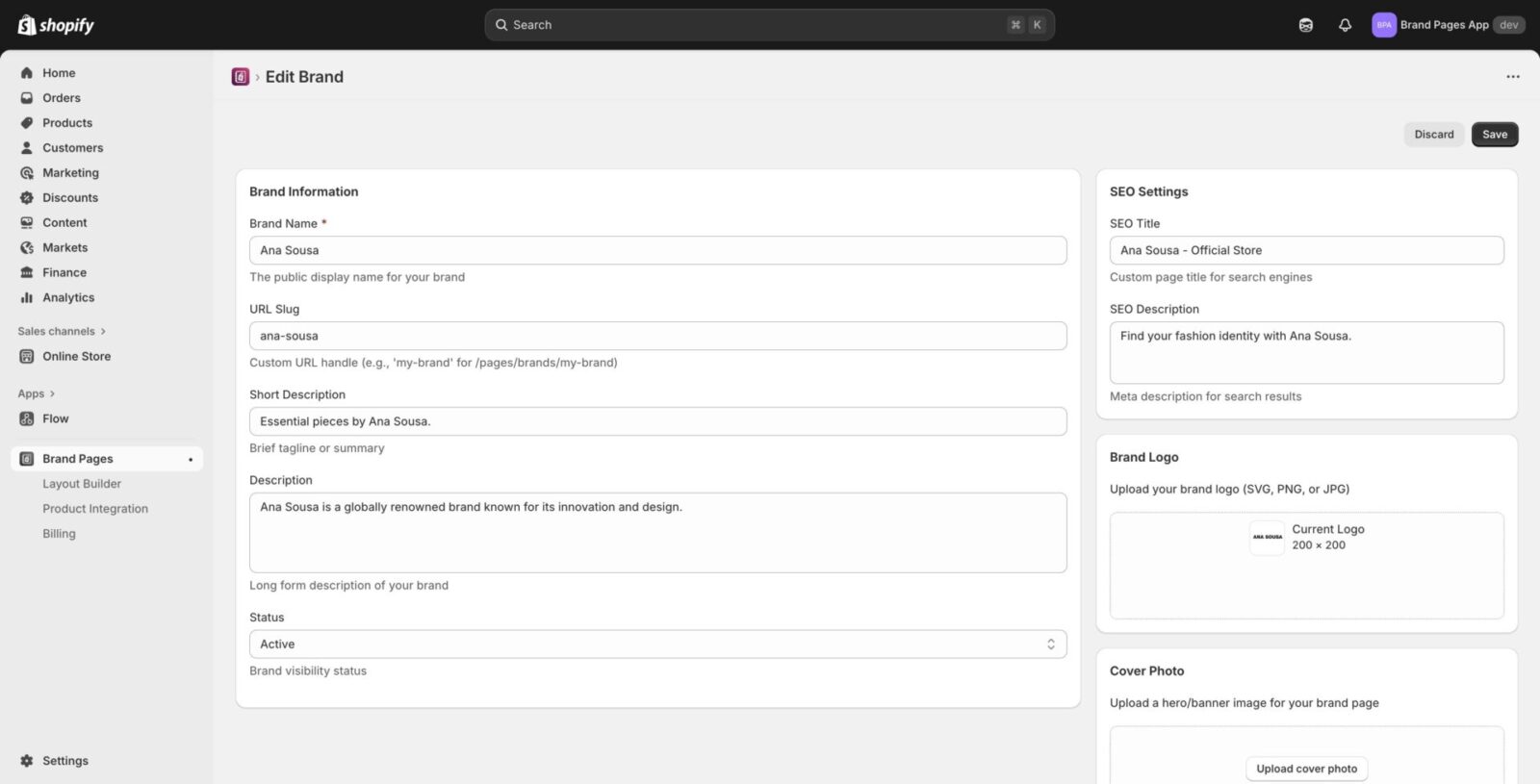Open the Sidekick assistant icon

click(x=1305, y=25)
